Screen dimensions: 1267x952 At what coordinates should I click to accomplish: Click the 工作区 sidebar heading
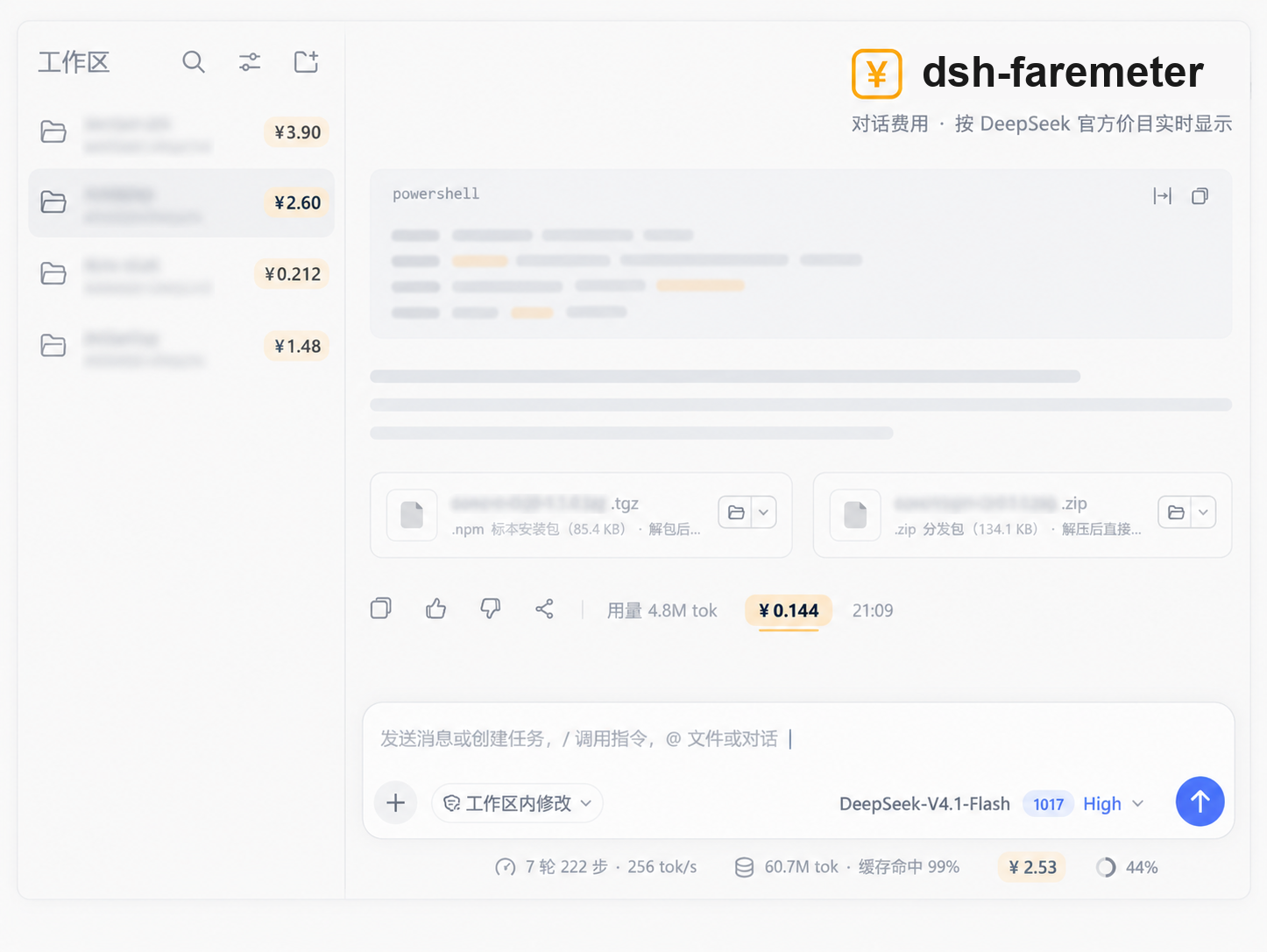pos(74,63)
